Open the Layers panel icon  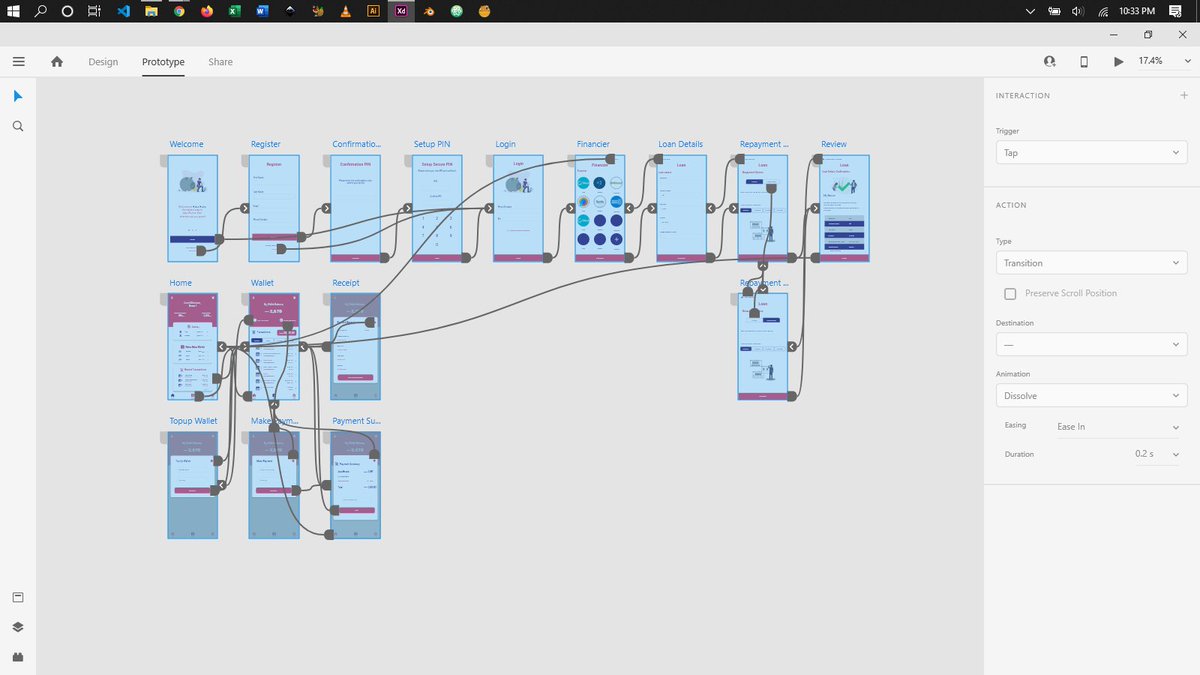(18, 627)
